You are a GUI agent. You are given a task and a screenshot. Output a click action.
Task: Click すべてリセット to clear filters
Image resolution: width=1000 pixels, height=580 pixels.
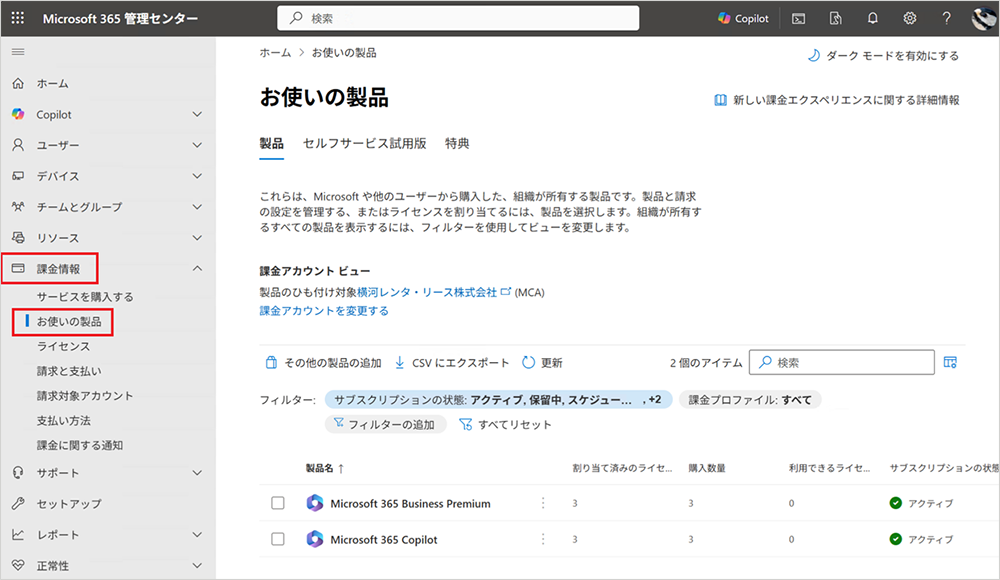click(505, 424)
